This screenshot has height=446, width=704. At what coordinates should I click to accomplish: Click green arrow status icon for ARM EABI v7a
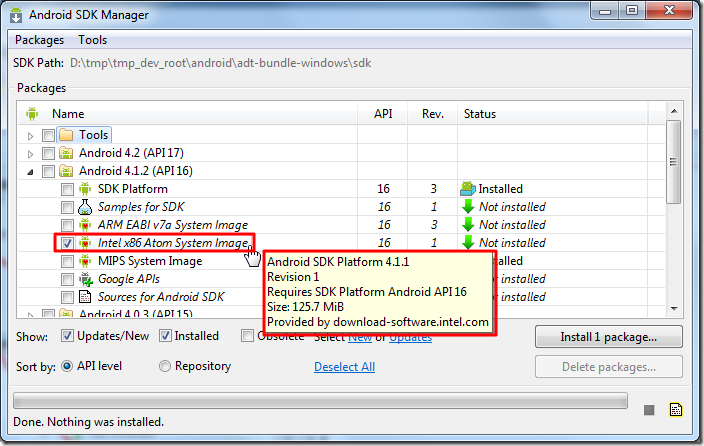tap(468, 225)
